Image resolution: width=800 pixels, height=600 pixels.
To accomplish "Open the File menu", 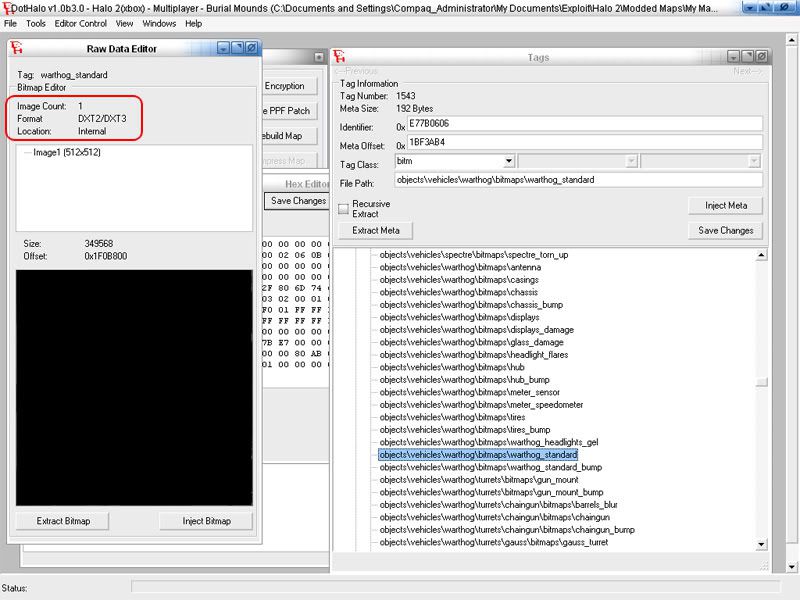I will (10, 23).
